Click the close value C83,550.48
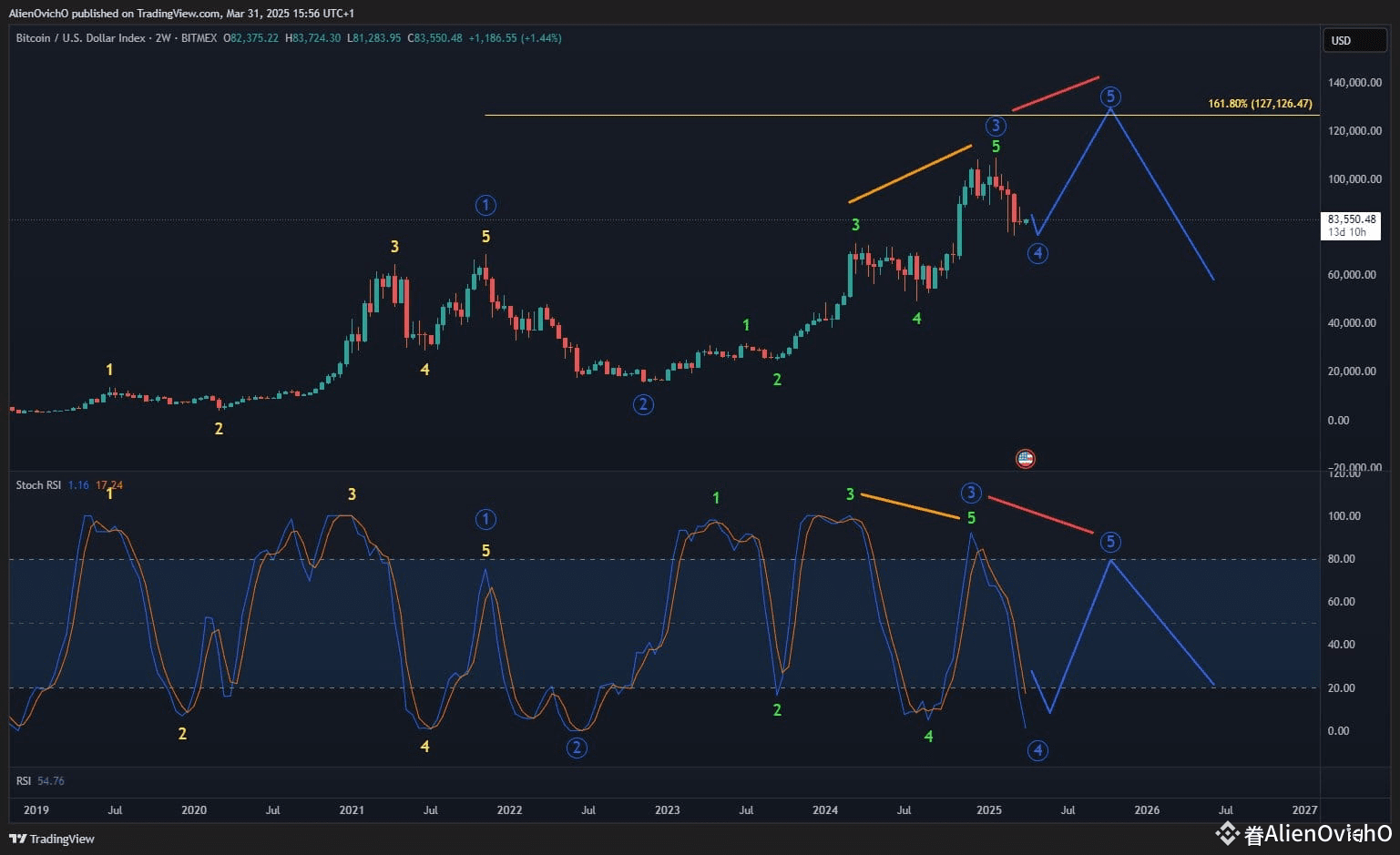This screenshot has height=855, width=1400. 434,38
